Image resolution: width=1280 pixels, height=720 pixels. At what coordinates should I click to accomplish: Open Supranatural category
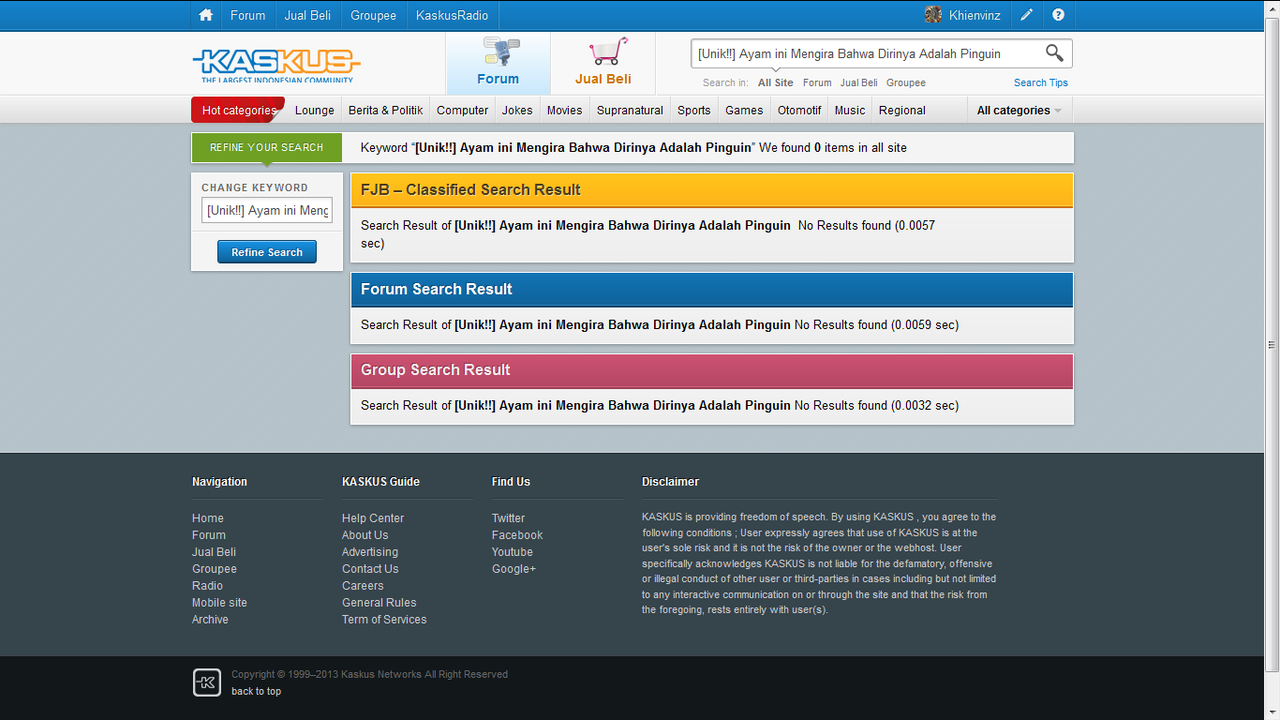click(630, 110)
